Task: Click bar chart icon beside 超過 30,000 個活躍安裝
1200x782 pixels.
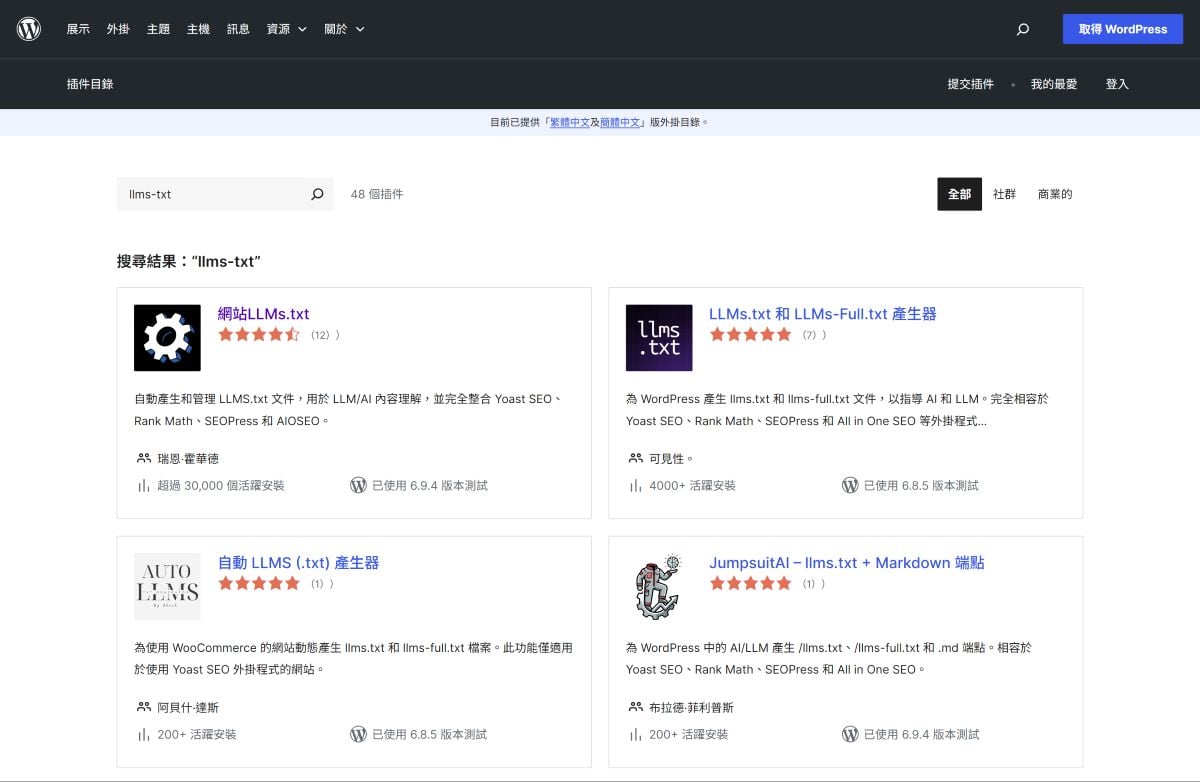Action: coord(143,485)
